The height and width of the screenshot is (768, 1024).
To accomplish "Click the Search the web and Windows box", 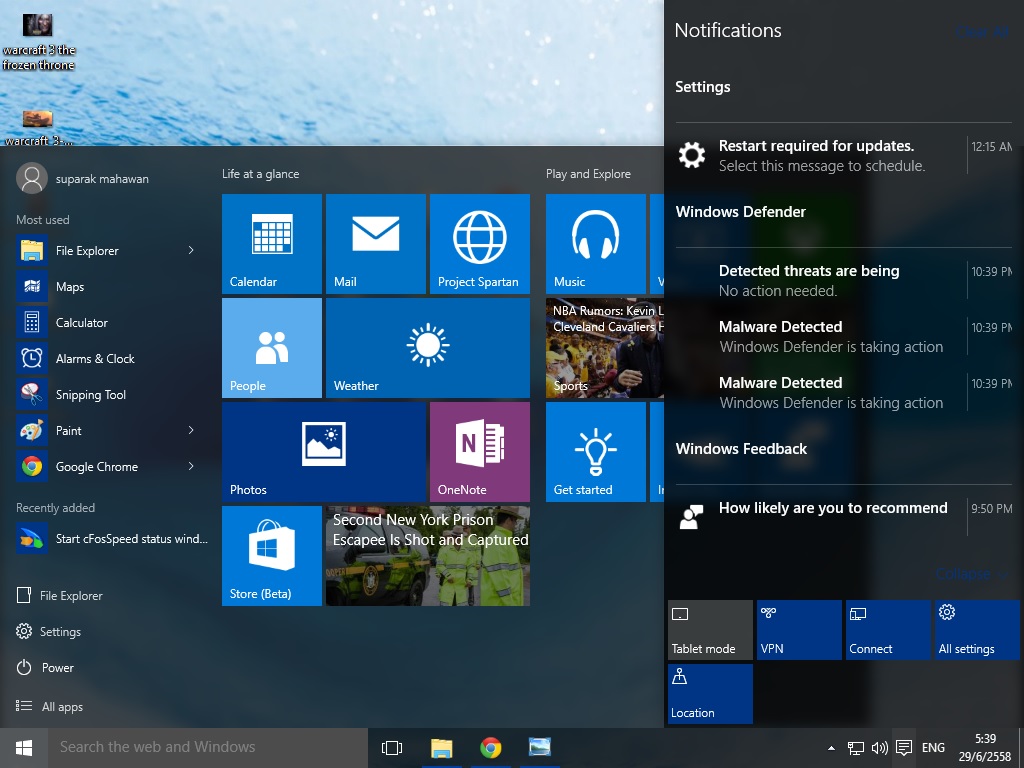I will coord(200,747).
